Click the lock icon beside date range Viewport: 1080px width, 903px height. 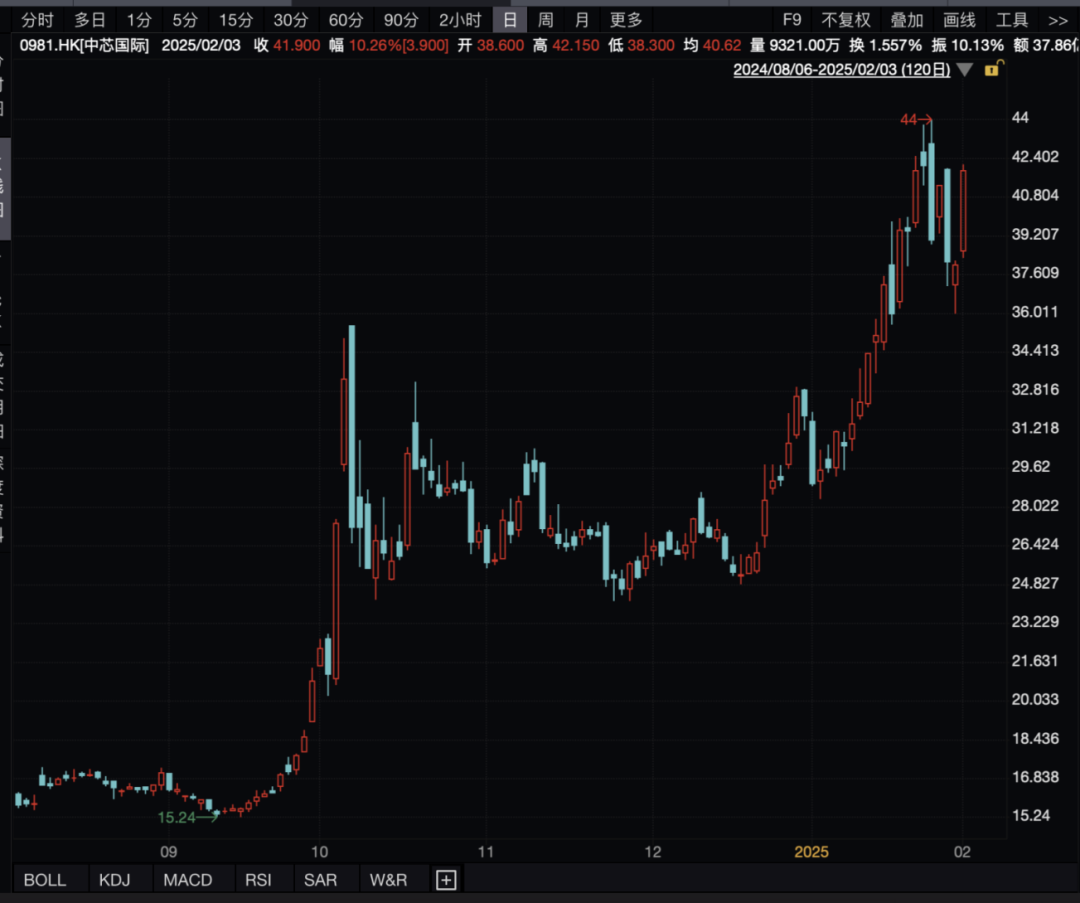coord(993,68)
